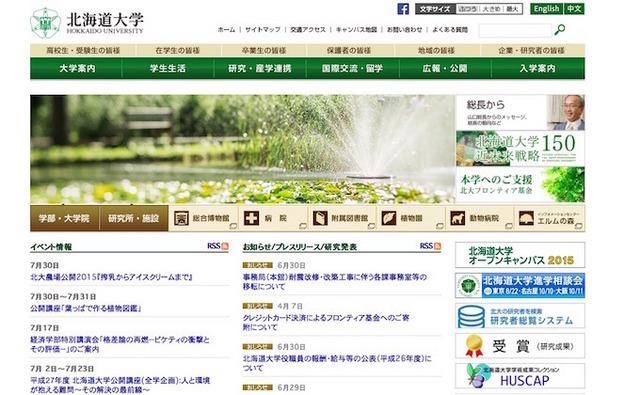Open the 国際交流・留学 main menu
640x395 pixels.
352,68
